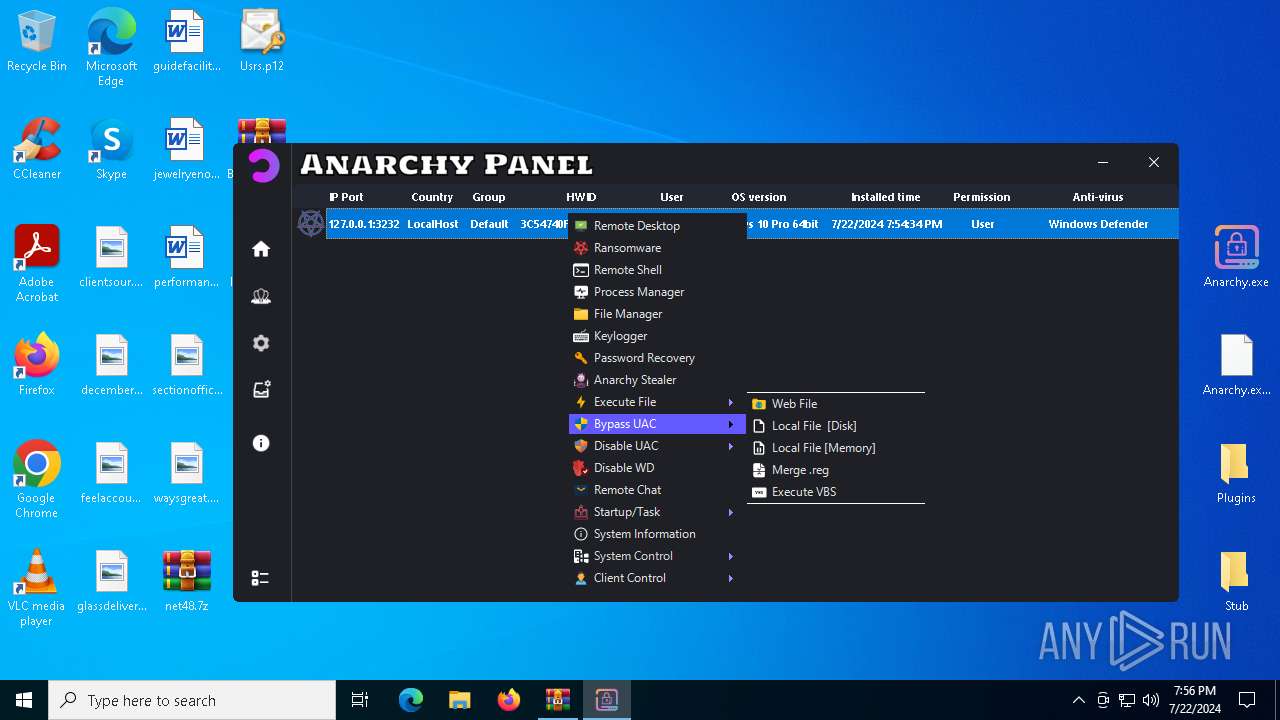
Task: Click the Merge .reg submenu icon
Action: [x=759, y=470]
